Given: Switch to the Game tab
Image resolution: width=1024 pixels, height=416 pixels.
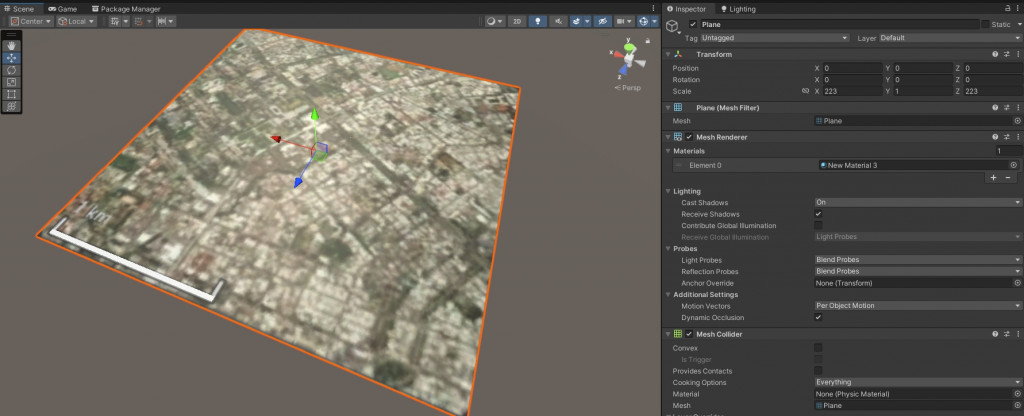Looking at the screenshot, I should (62, 8).
